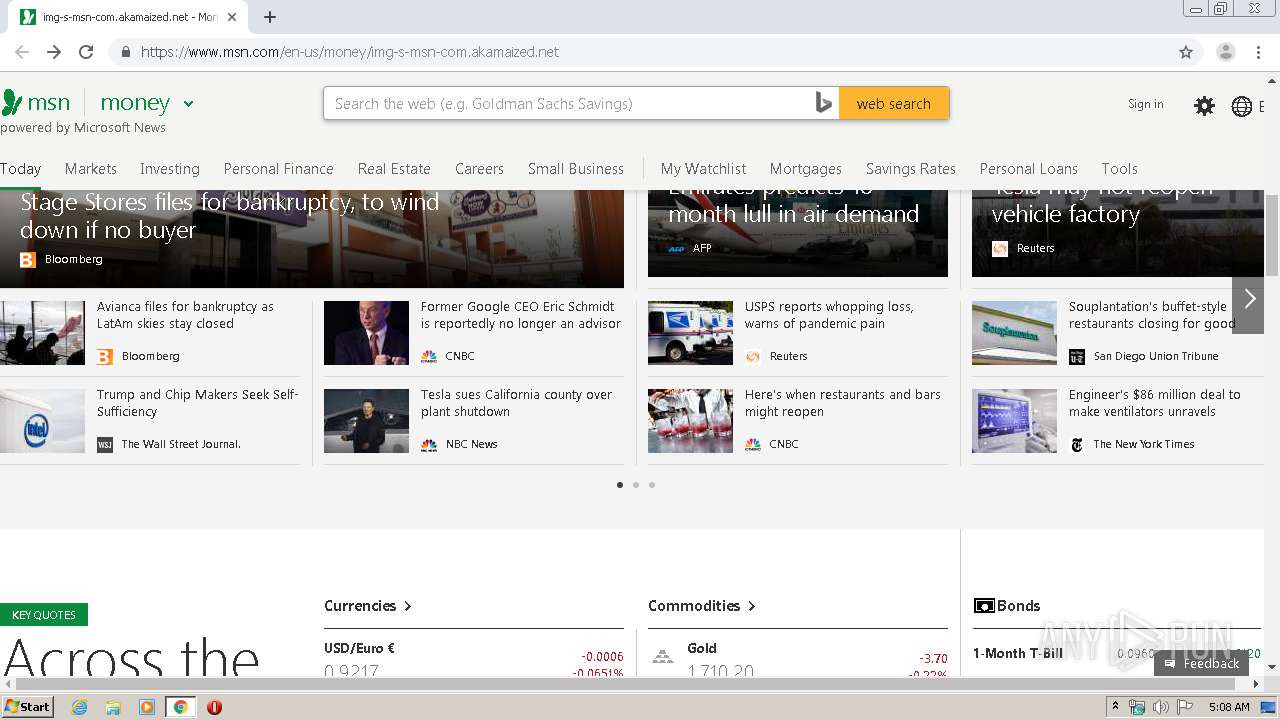
Task: Open the Careers tab
Action: tap(479, 169)
